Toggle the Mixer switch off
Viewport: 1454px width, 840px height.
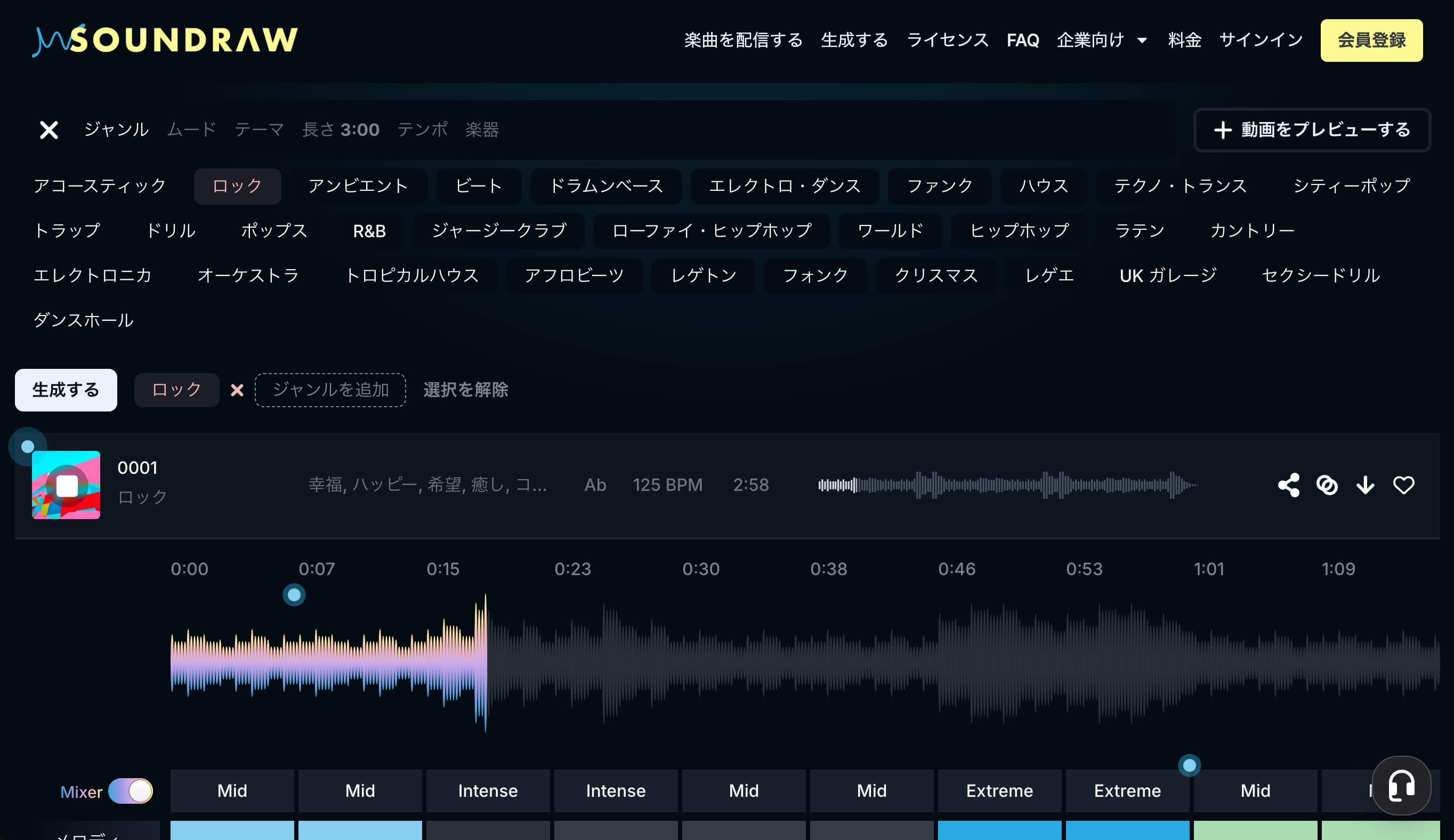click(132, 791)
